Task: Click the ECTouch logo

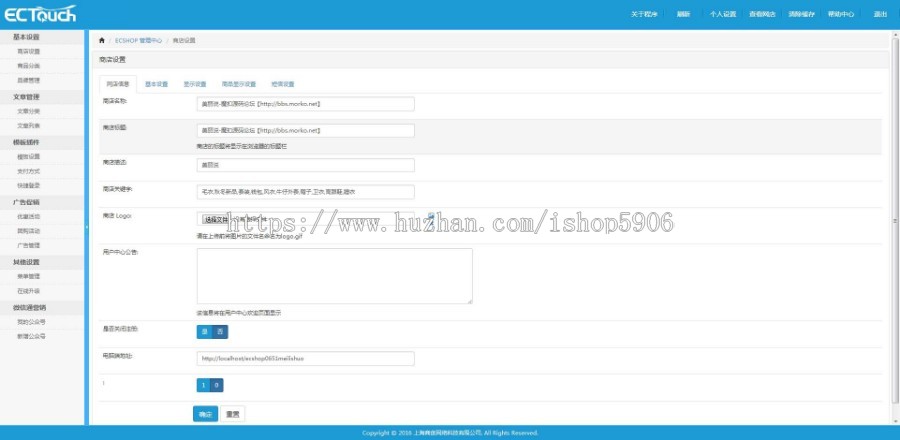Action: 40,14
